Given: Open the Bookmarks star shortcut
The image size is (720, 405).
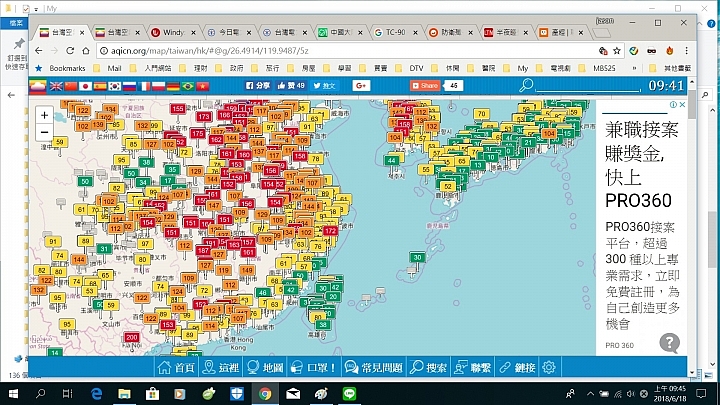Looking at the screenshot, I should 60,68.
